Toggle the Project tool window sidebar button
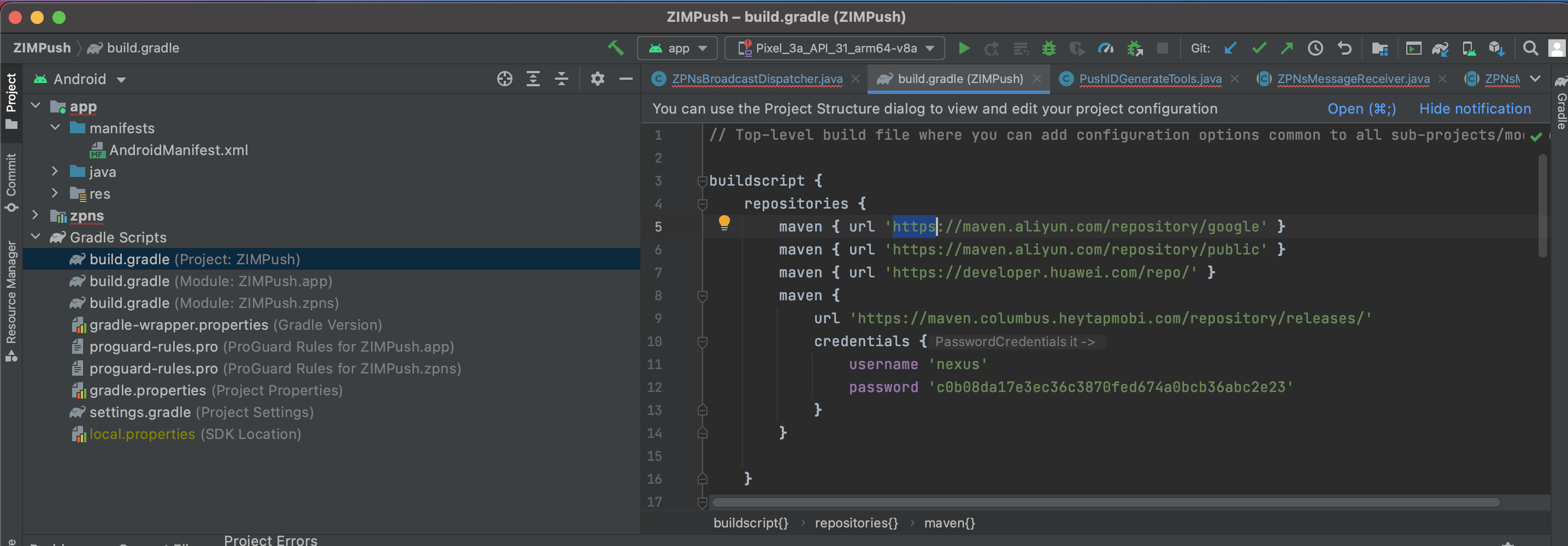 click(11, 100)
